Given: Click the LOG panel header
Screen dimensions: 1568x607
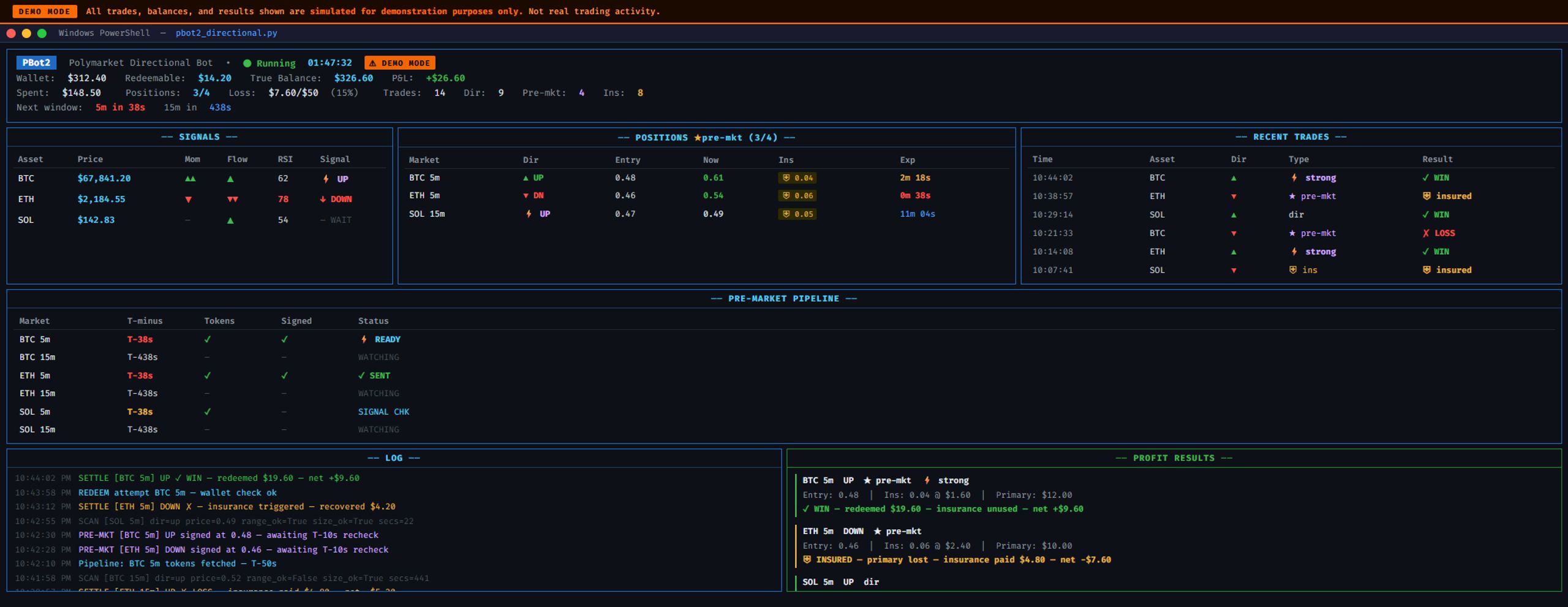Looking at the screenshot, I should point(393,458).
